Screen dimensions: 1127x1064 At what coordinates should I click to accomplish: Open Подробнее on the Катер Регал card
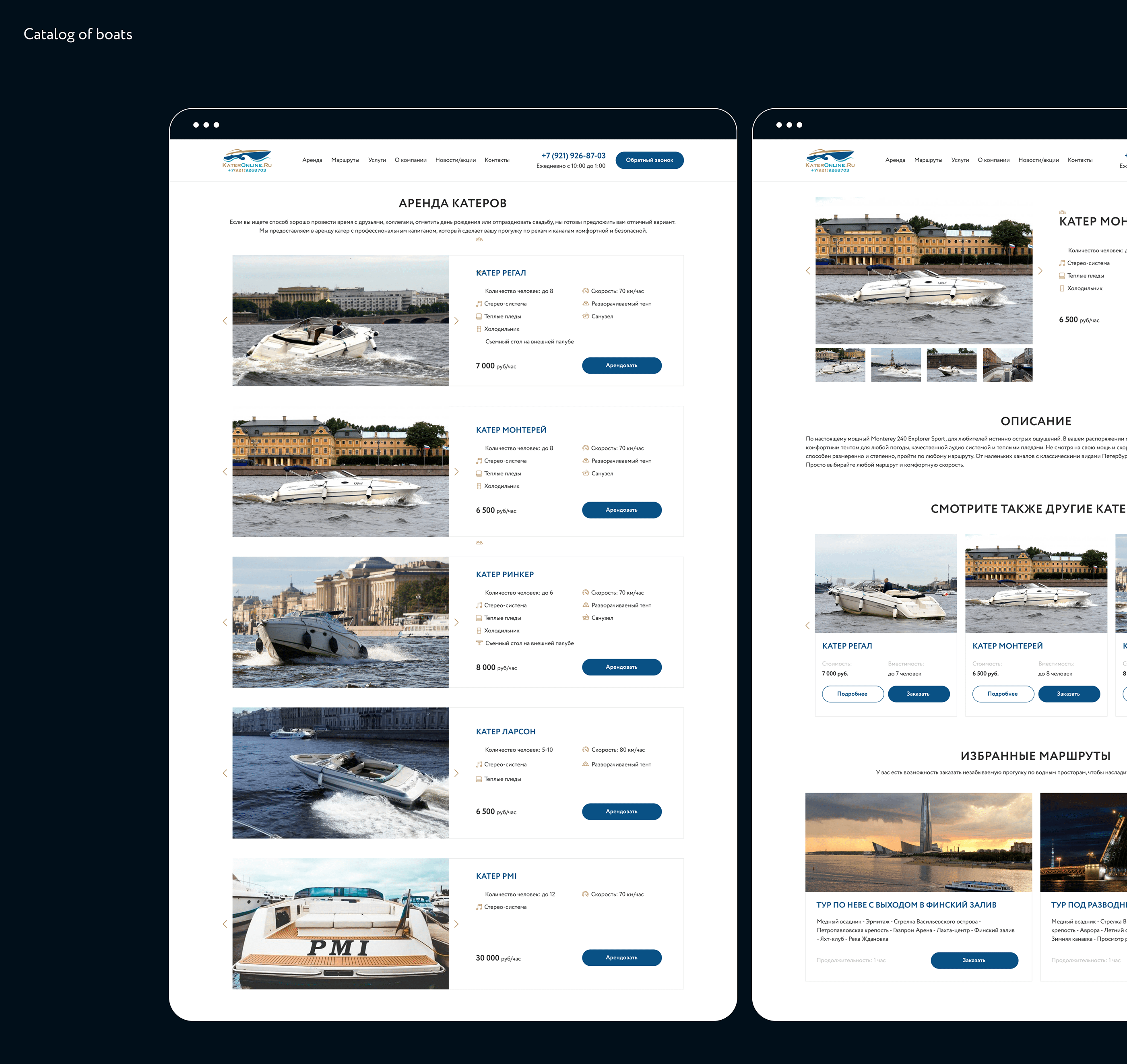(x=852, y=694)
